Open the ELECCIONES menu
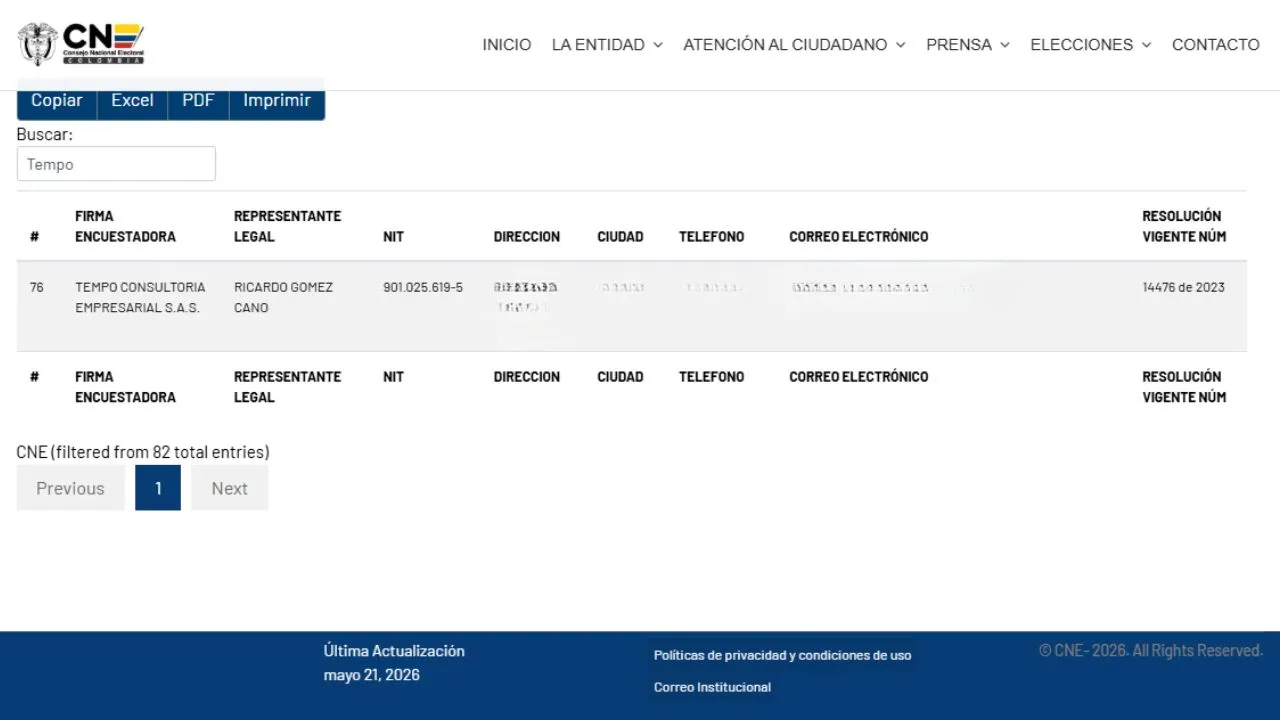This screenshot has width=1280, height=720. (1091, 45)
